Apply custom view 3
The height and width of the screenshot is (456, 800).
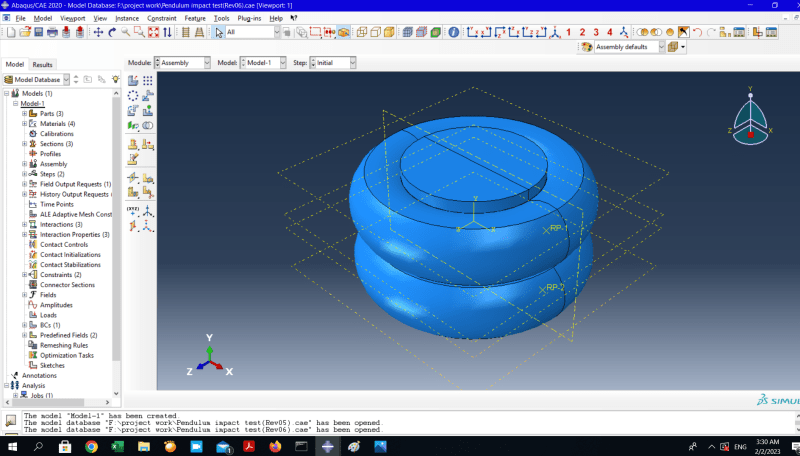(595, 32)
